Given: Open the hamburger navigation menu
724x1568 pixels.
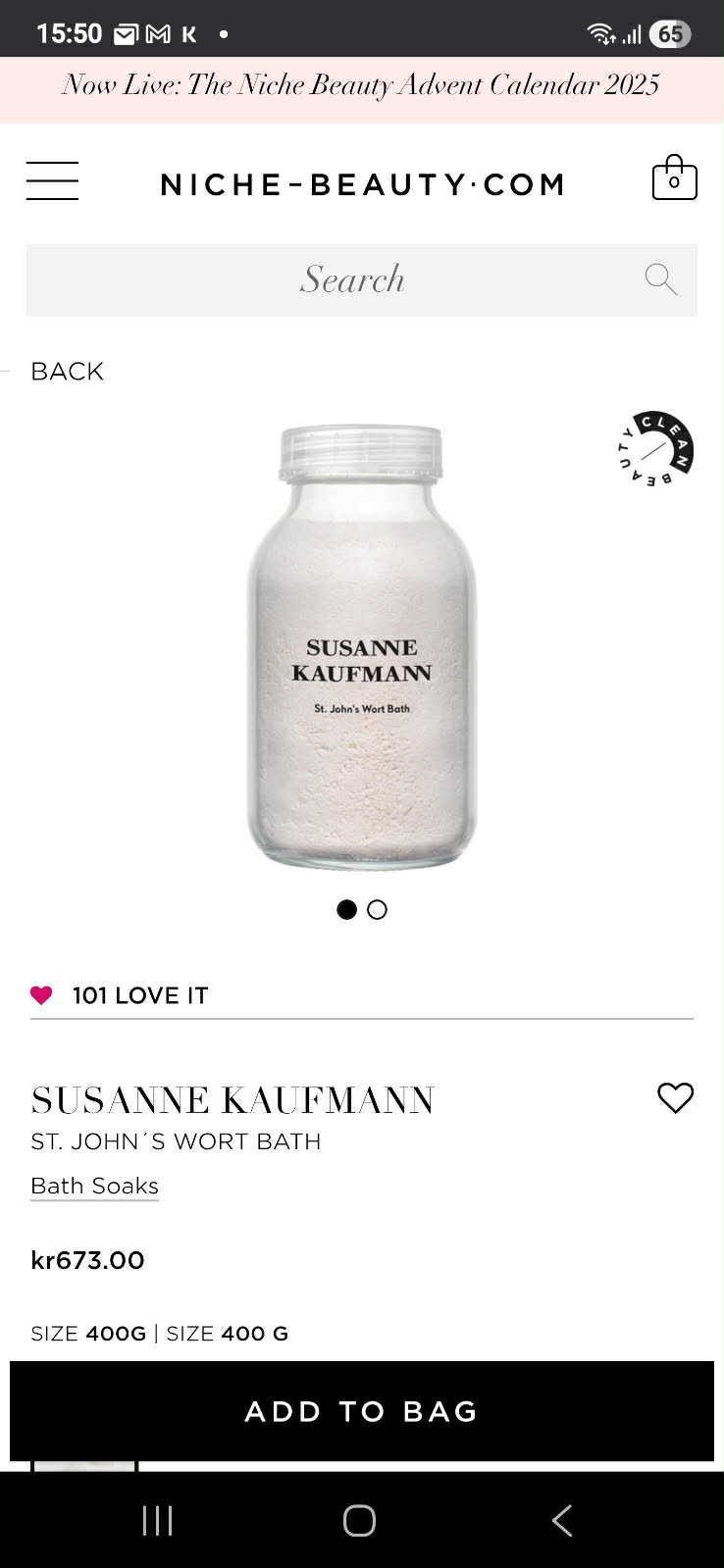Looking at the screenshot, I should [x=52, y=181].
